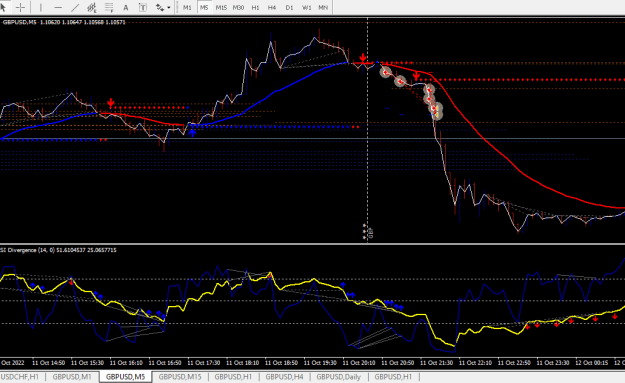This screenshot has height=383, width=625.
Task: Switch chart to H1 timeframe in toolbar
Action: (x=256, y=7)
